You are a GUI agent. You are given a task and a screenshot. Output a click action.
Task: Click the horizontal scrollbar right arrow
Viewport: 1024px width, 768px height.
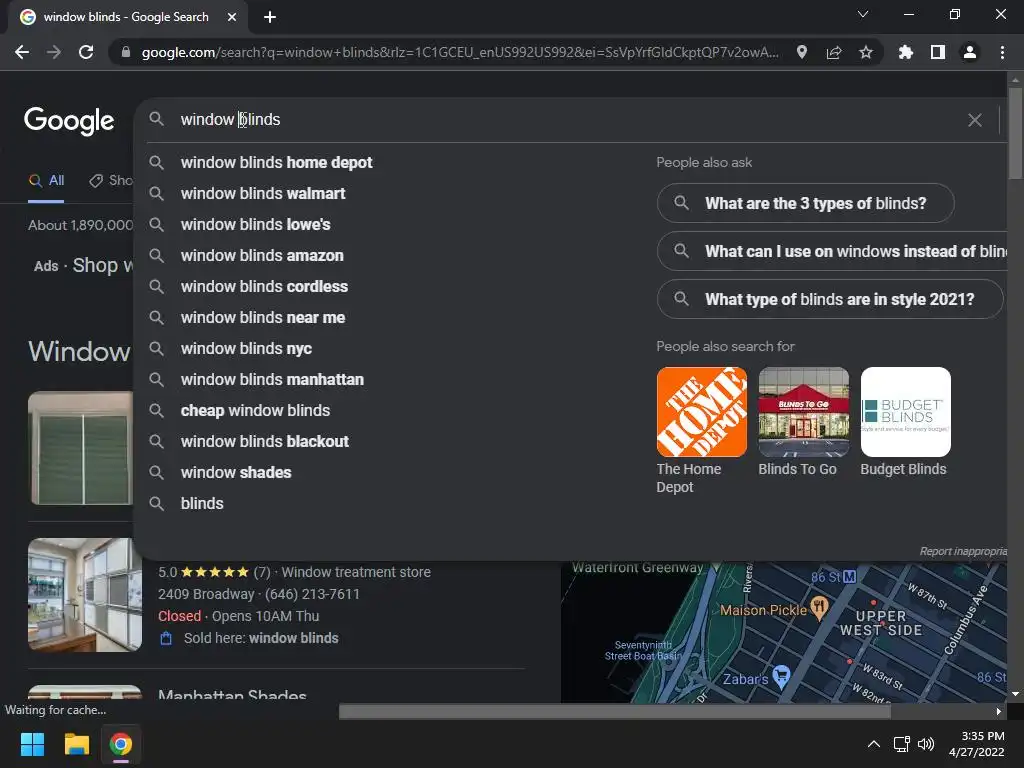point(999,711)
